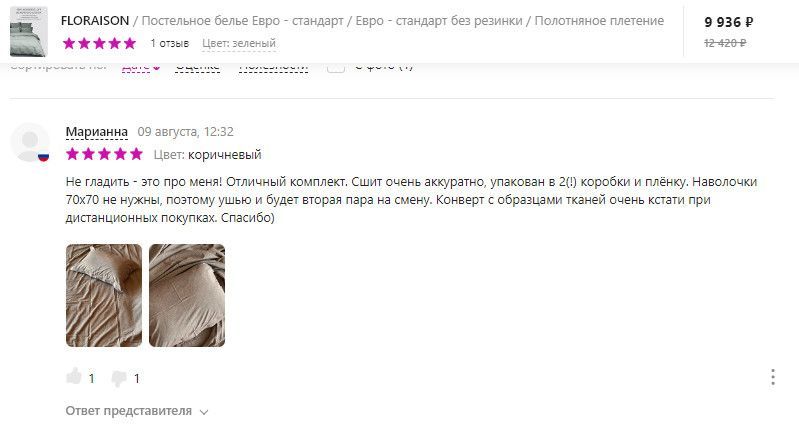Click the five-star rating under Марианна
The width and height of the screenshot is (799, 436).
tap(104, 154)
